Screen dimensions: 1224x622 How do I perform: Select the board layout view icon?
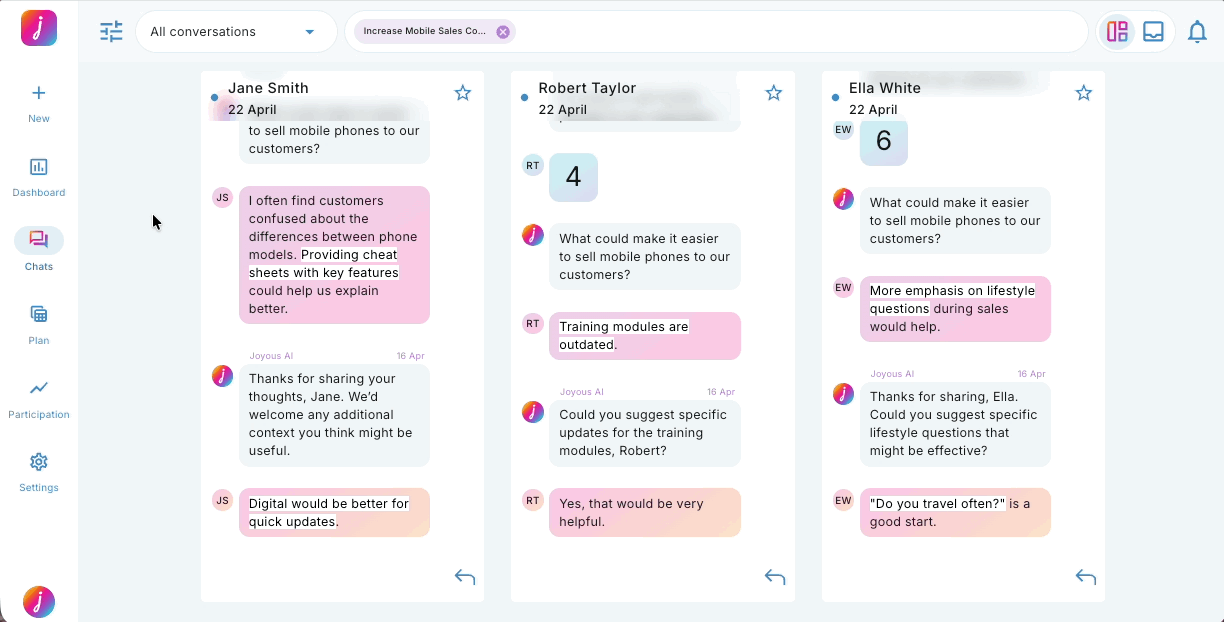[1117, 32]
